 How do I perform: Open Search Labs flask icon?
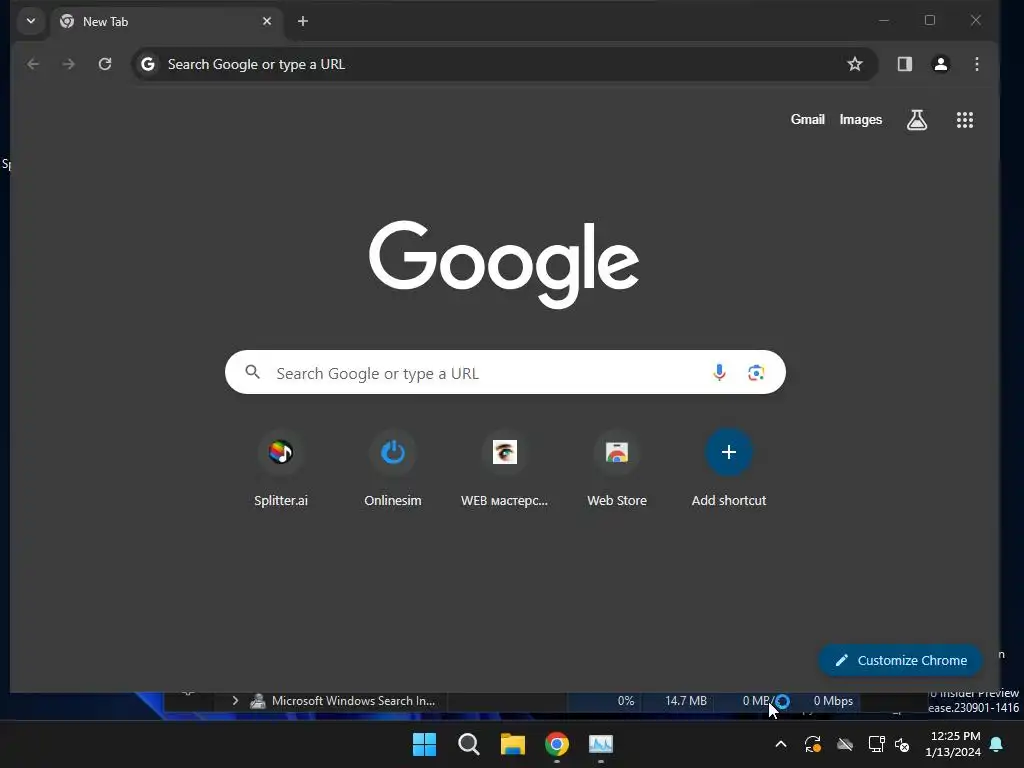[917, 120]
